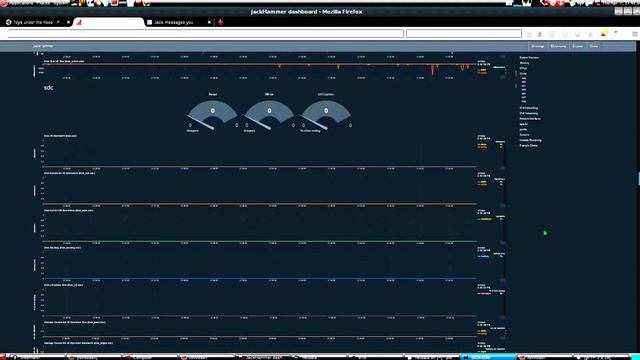Open System Overview in the sidebar
Screen dimensions: 640x360
529,58
